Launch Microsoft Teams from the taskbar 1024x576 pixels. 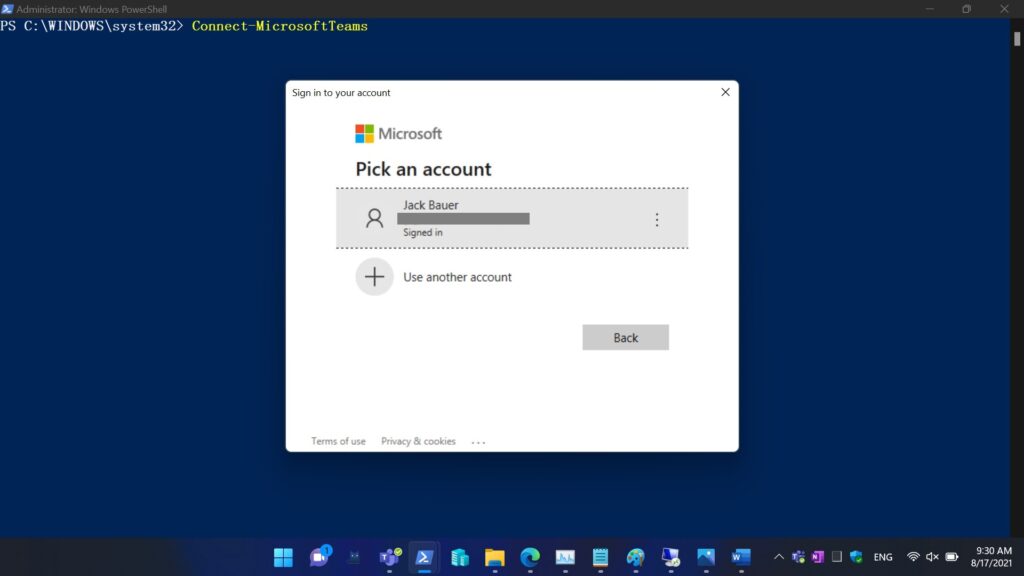click(389, 557)
